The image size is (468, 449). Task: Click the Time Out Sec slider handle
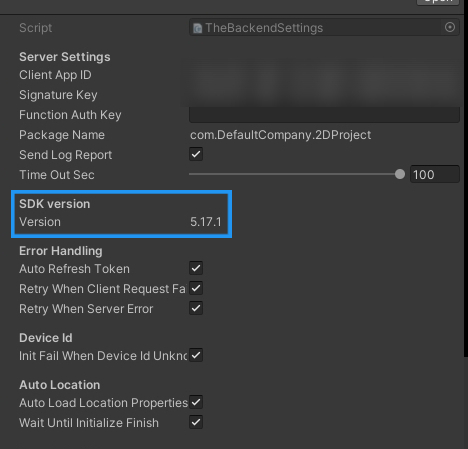tap(400, 174)
